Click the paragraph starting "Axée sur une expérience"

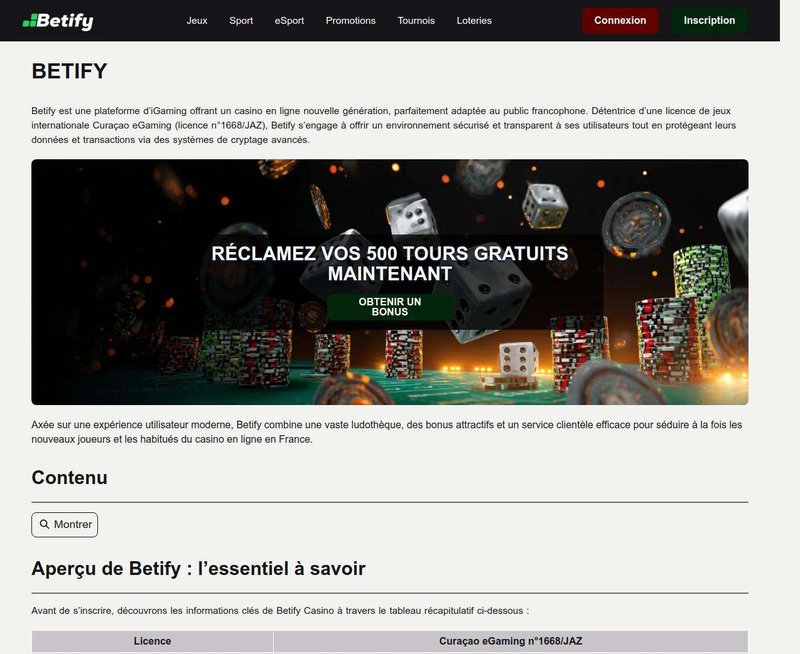387,432
